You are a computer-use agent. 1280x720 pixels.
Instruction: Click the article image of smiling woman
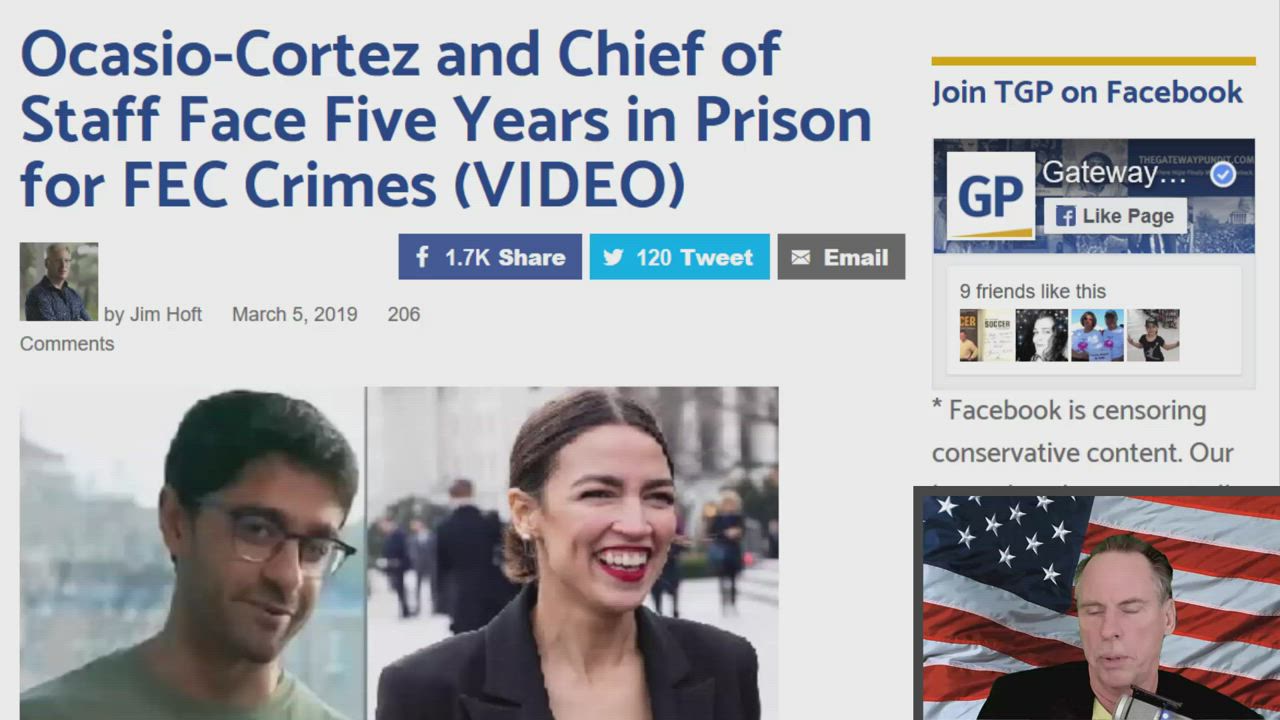coord(573,553)
